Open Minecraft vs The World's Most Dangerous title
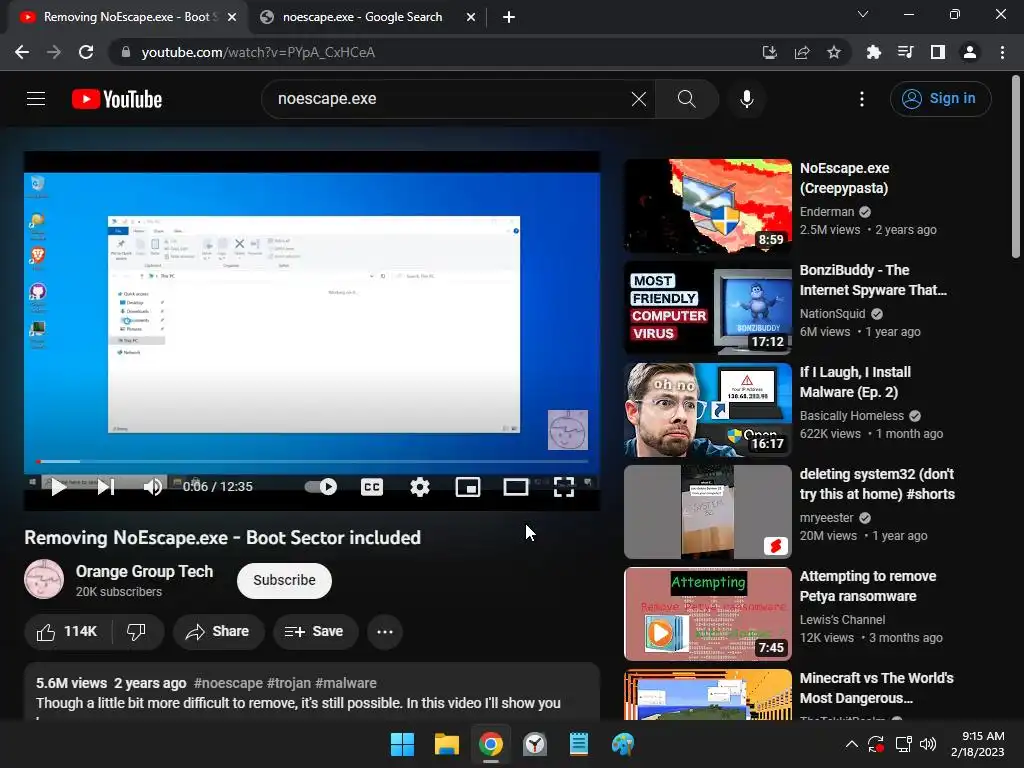This screenshot has width=1024, height=768. tap(876, 688)
